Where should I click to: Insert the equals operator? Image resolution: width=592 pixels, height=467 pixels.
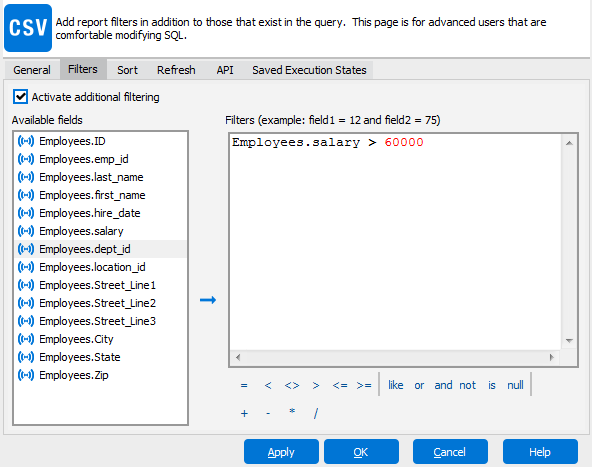(x=244, y=385)
